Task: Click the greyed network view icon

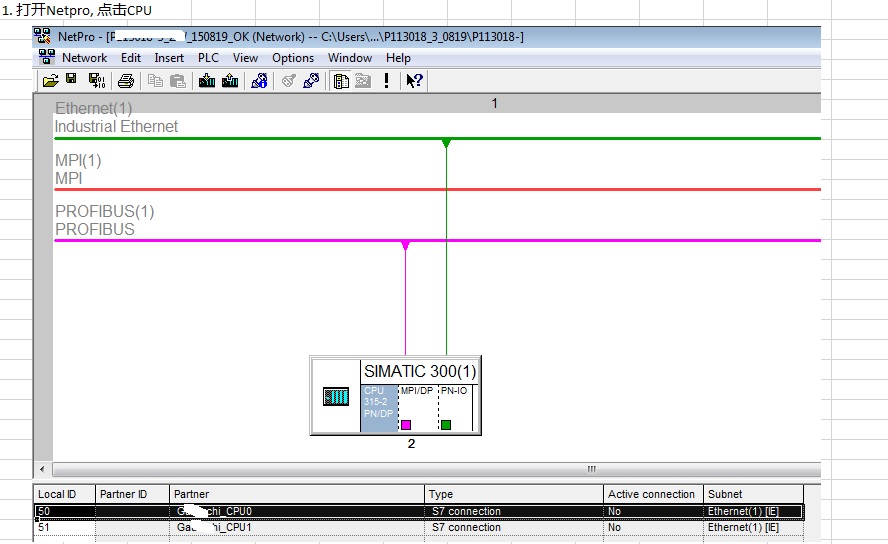Action: pyautogui.click(x=363, y=81)
